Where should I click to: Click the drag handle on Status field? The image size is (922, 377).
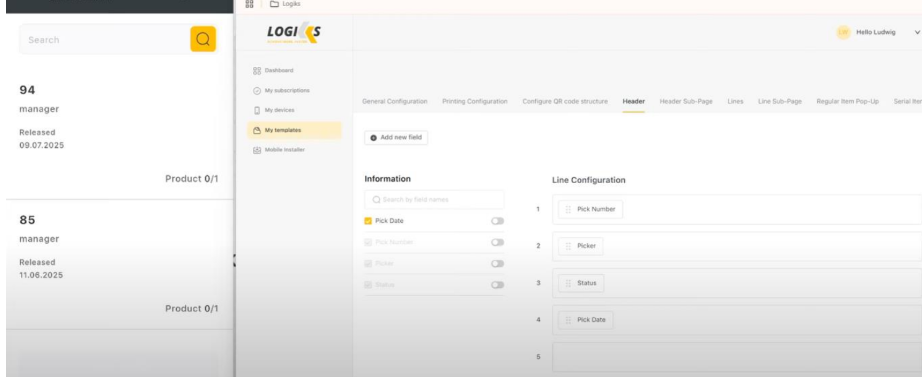pos(568,283)
